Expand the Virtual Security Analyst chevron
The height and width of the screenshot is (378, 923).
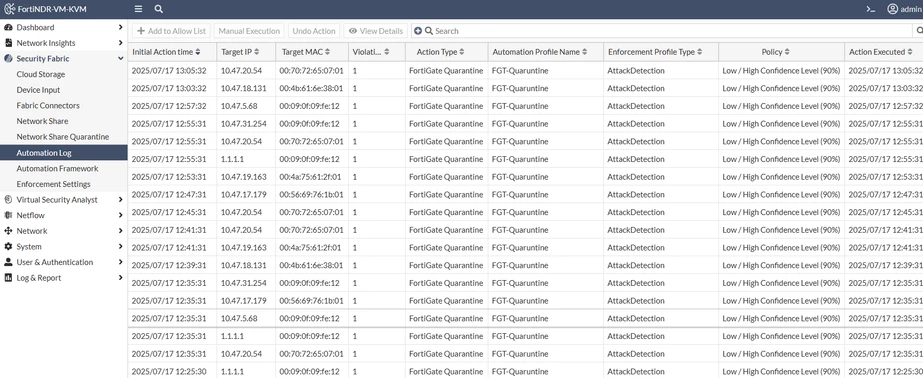pos(120,200)
